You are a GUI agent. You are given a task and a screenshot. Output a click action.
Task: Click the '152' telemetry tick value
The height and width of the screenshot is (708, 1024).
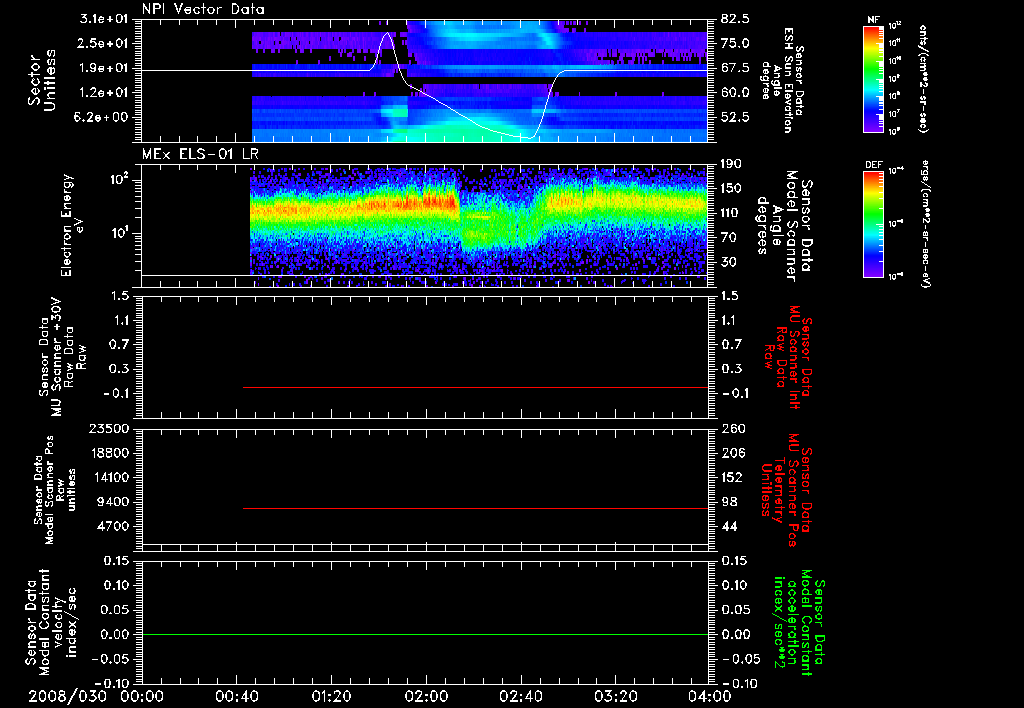733,477
